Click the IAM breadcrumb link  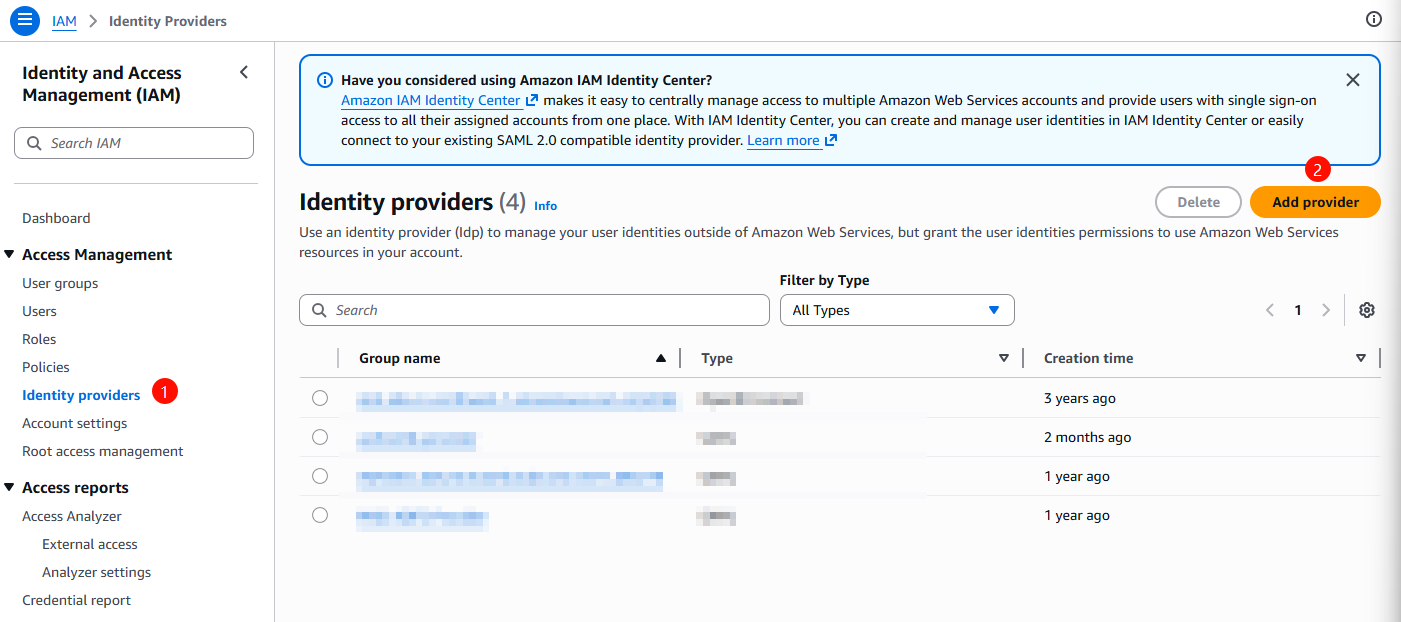64,20
